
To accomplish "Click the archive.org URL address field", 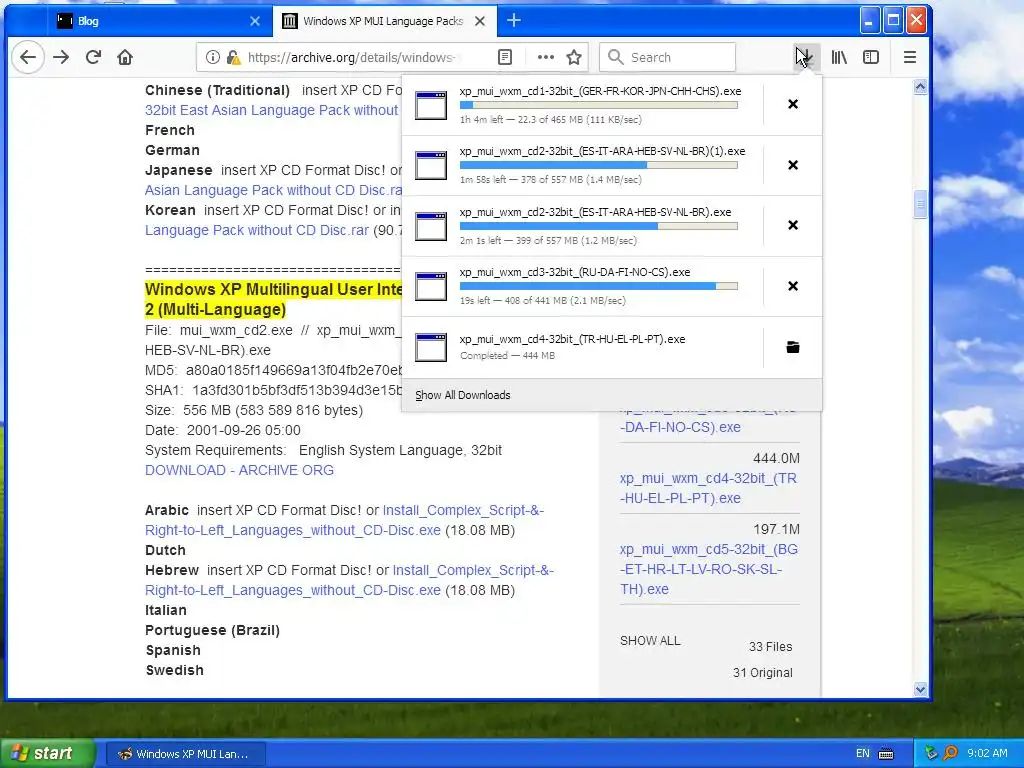I will click(353, 57).
